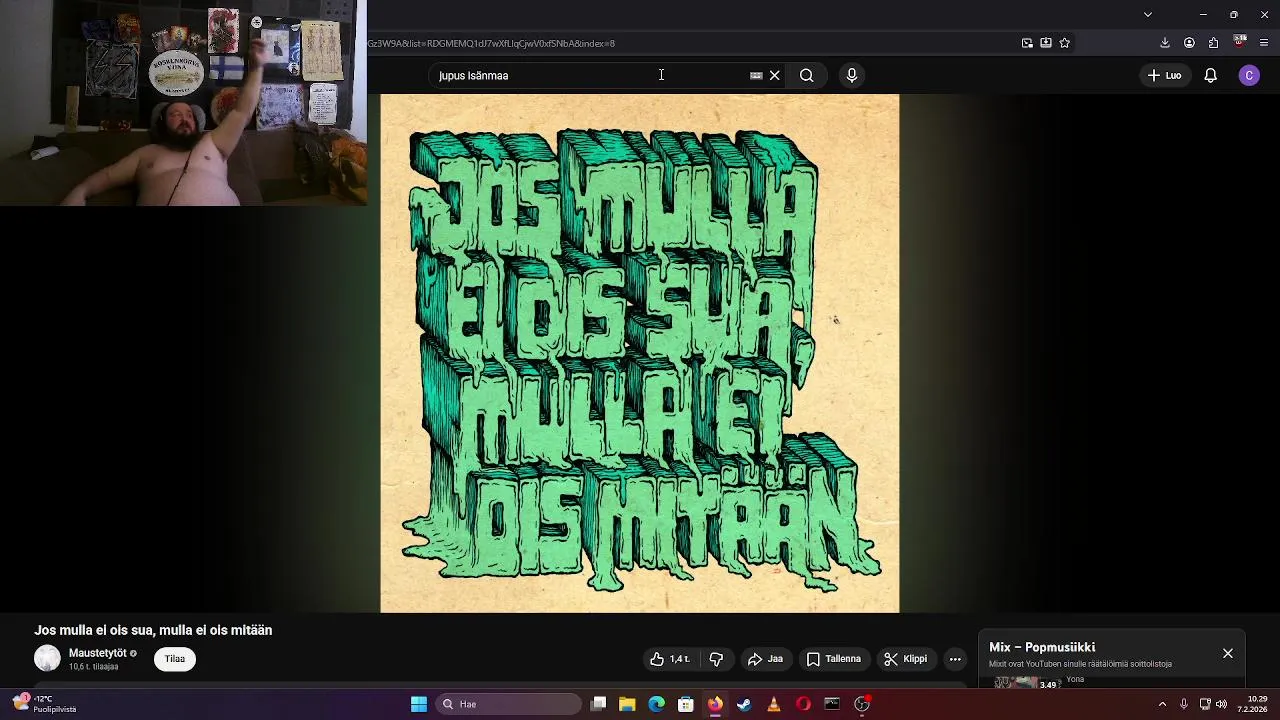Open terminal window from taskbar

pos(832,704)
